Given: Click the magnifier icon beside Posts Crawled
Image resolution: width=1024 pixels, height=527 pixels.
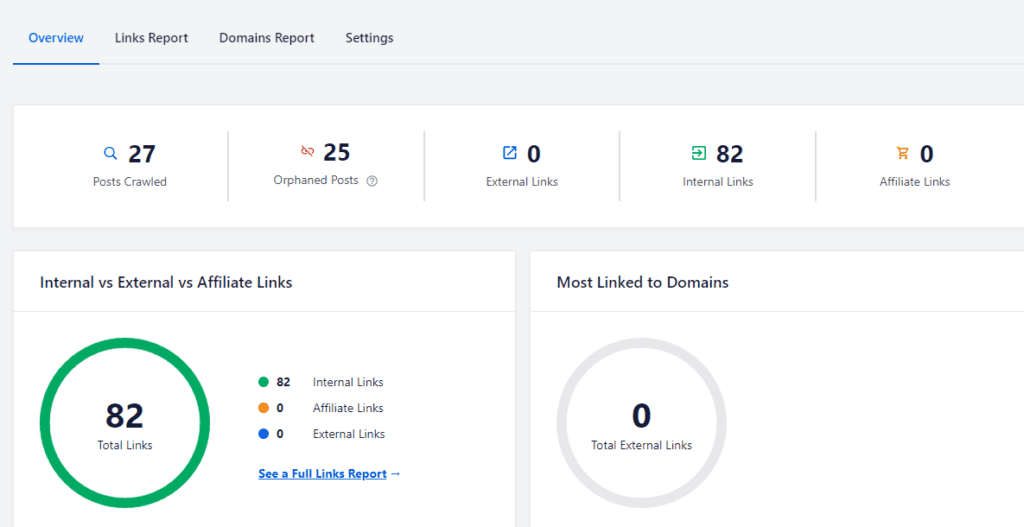Looking at the screenshot, I should click(x=110, y=153).
